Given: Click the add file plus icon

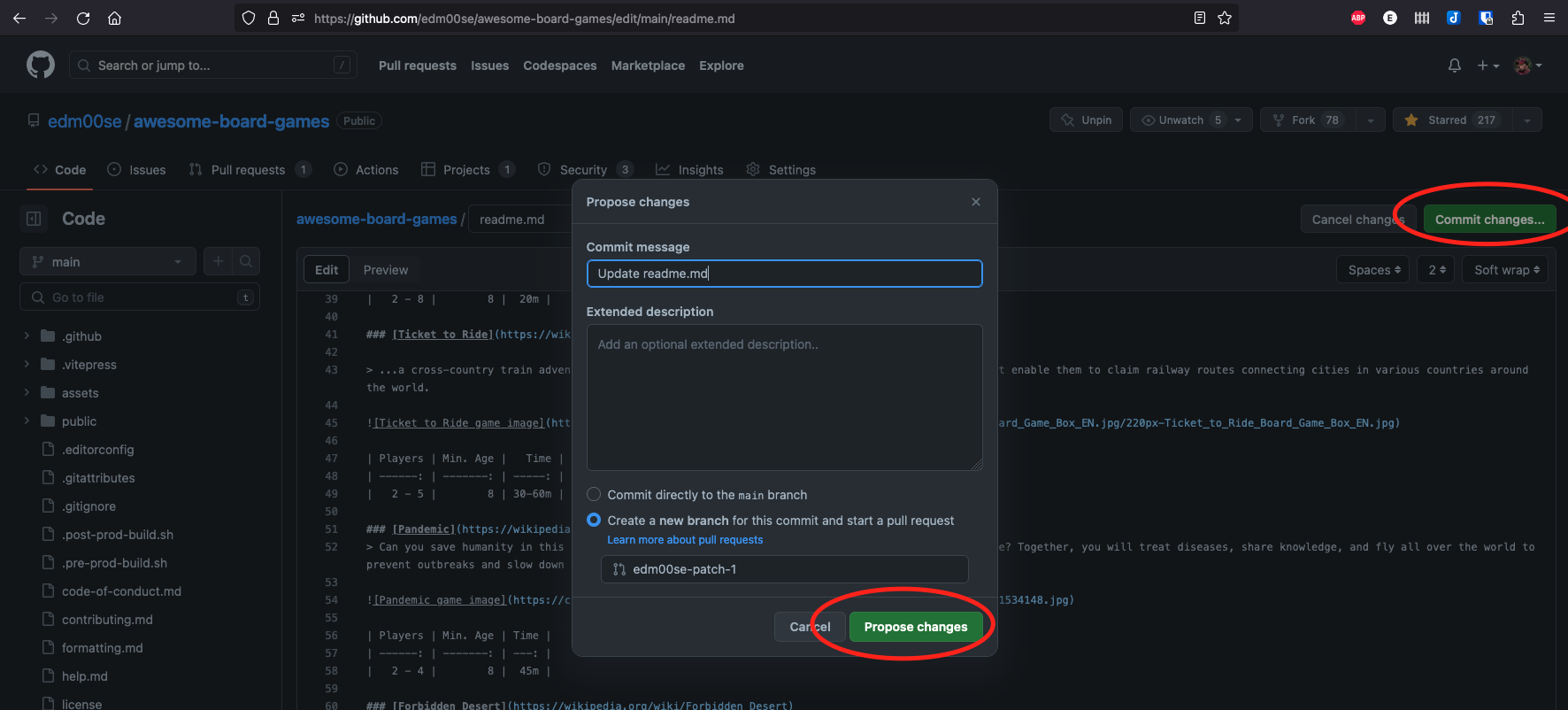Looking at the screenshot, I should pos(218,261).
